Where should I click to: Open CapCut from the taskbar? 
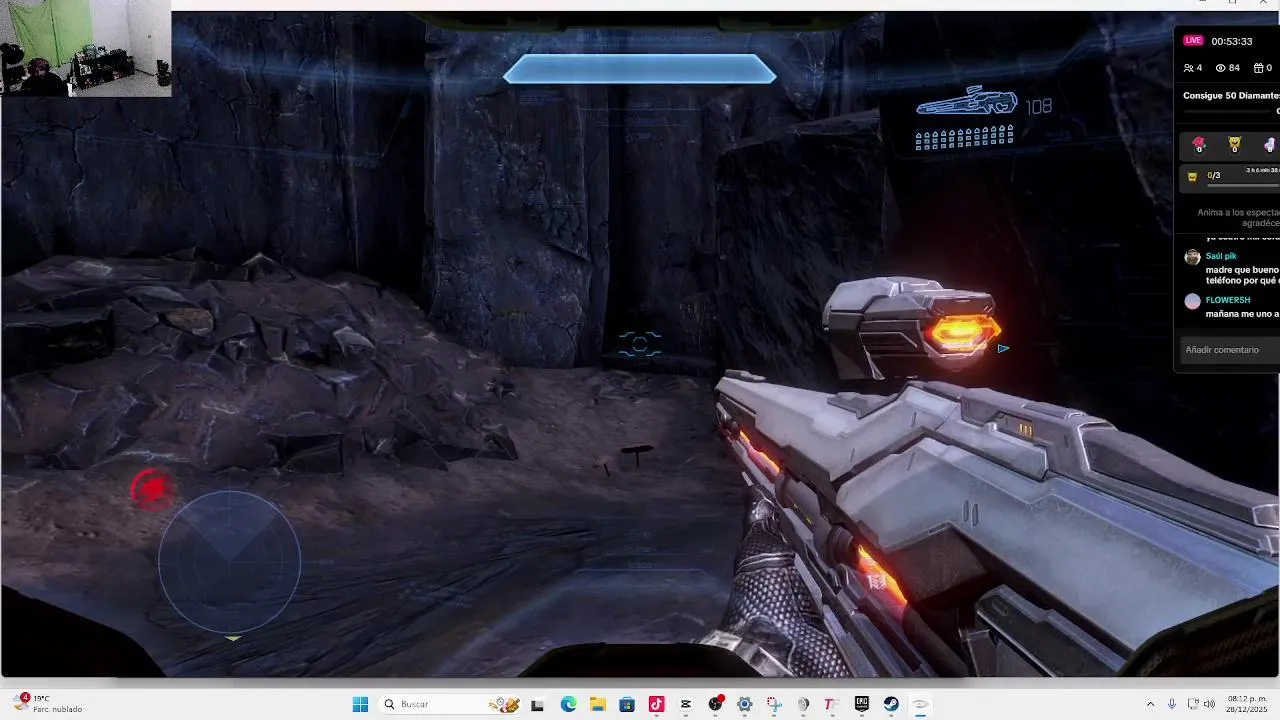tap(685, 704)
